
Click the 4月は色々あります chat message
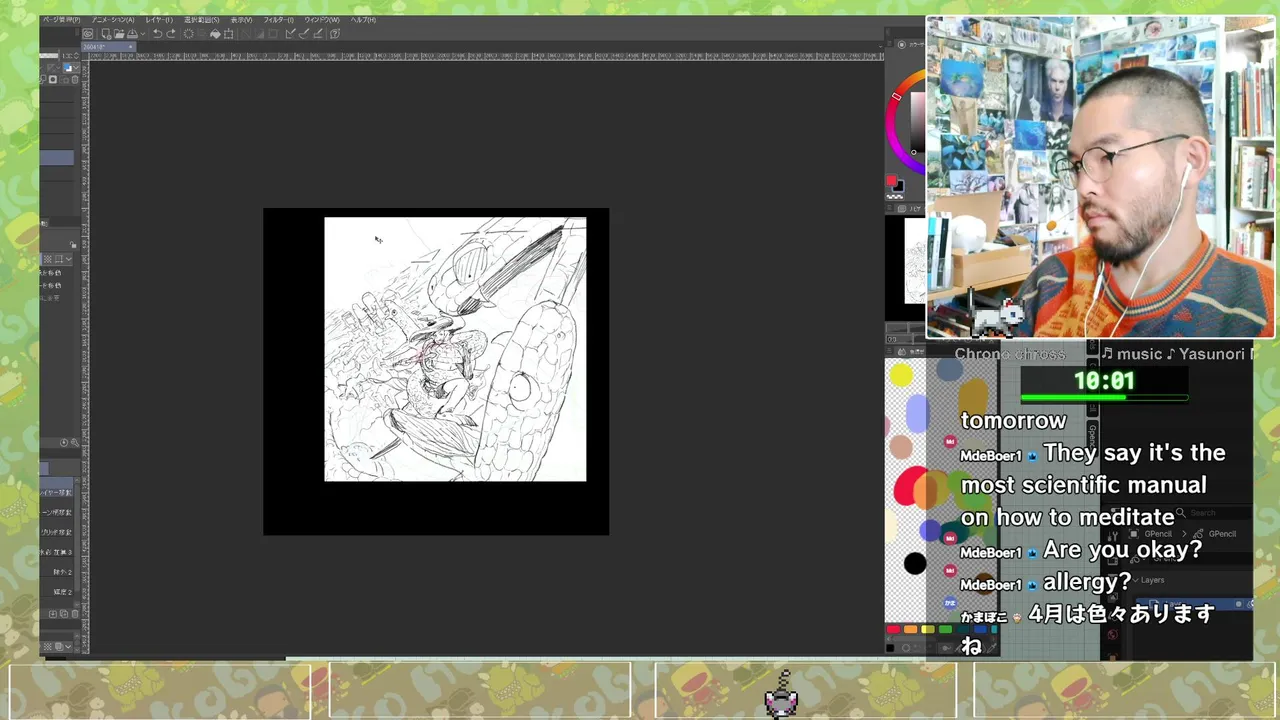(x=1121, y=614)
